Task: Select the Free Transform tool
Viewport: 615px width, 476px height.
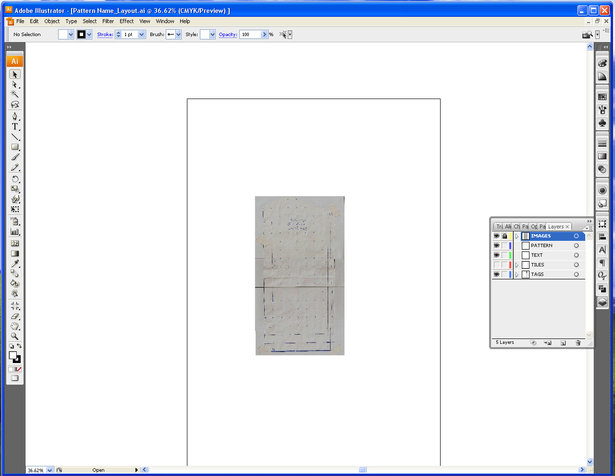Action: [x=15, y=209]
